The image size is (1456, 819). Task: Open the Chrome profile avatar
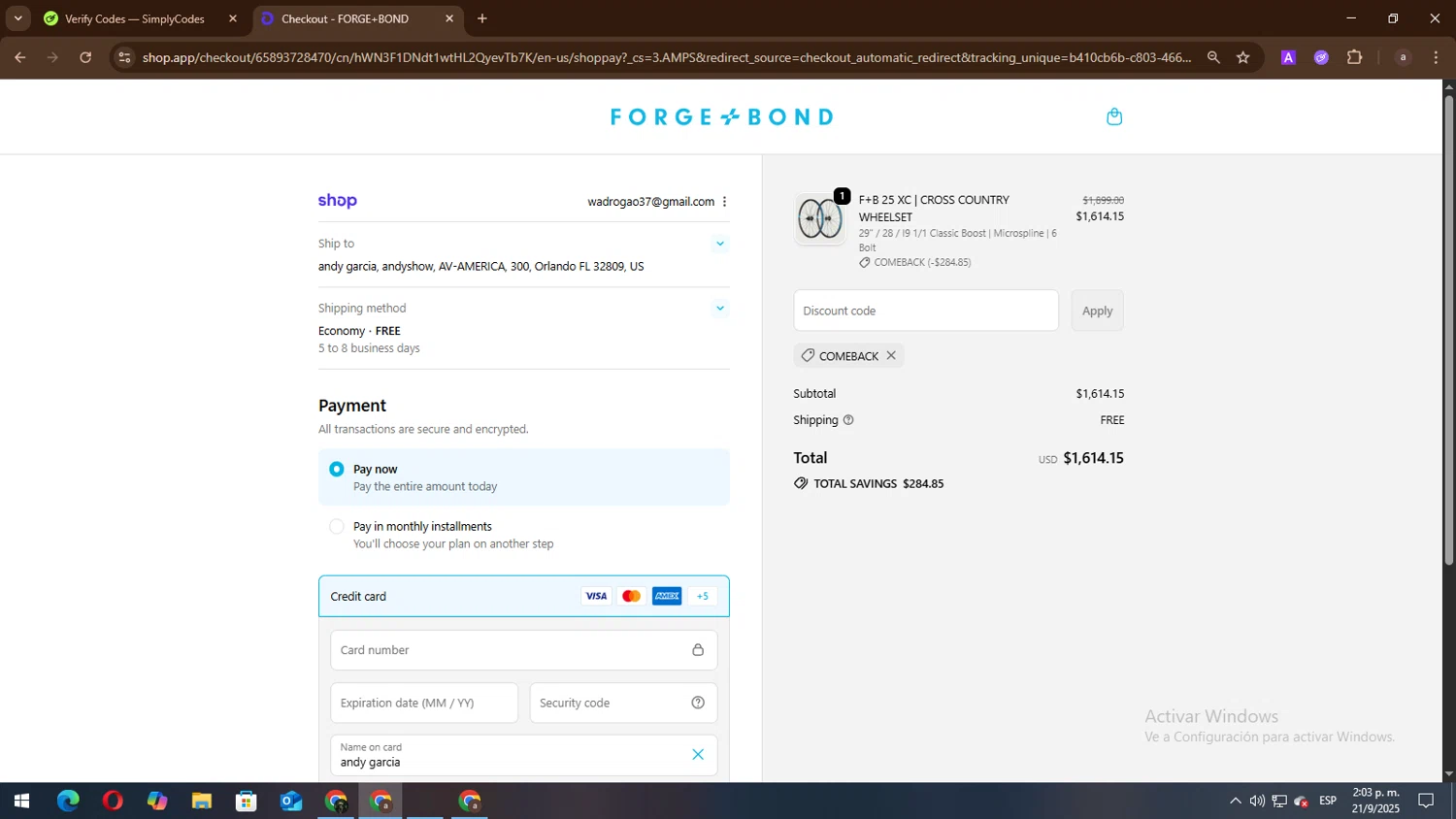pyautogui.click(x=1403, y=57)
